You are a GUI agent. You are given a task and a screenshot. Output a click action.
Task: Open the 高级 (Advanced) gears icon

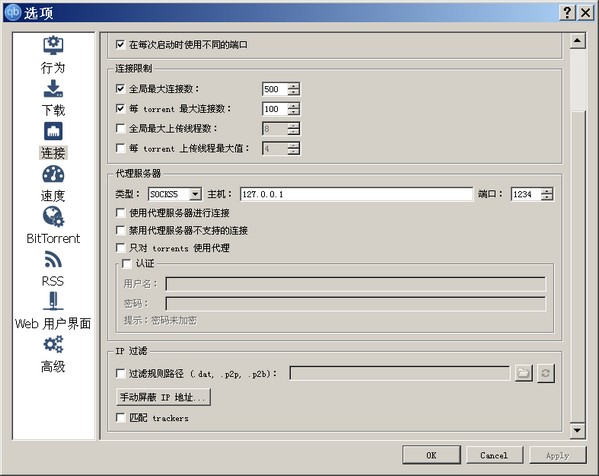click(53, 344)
